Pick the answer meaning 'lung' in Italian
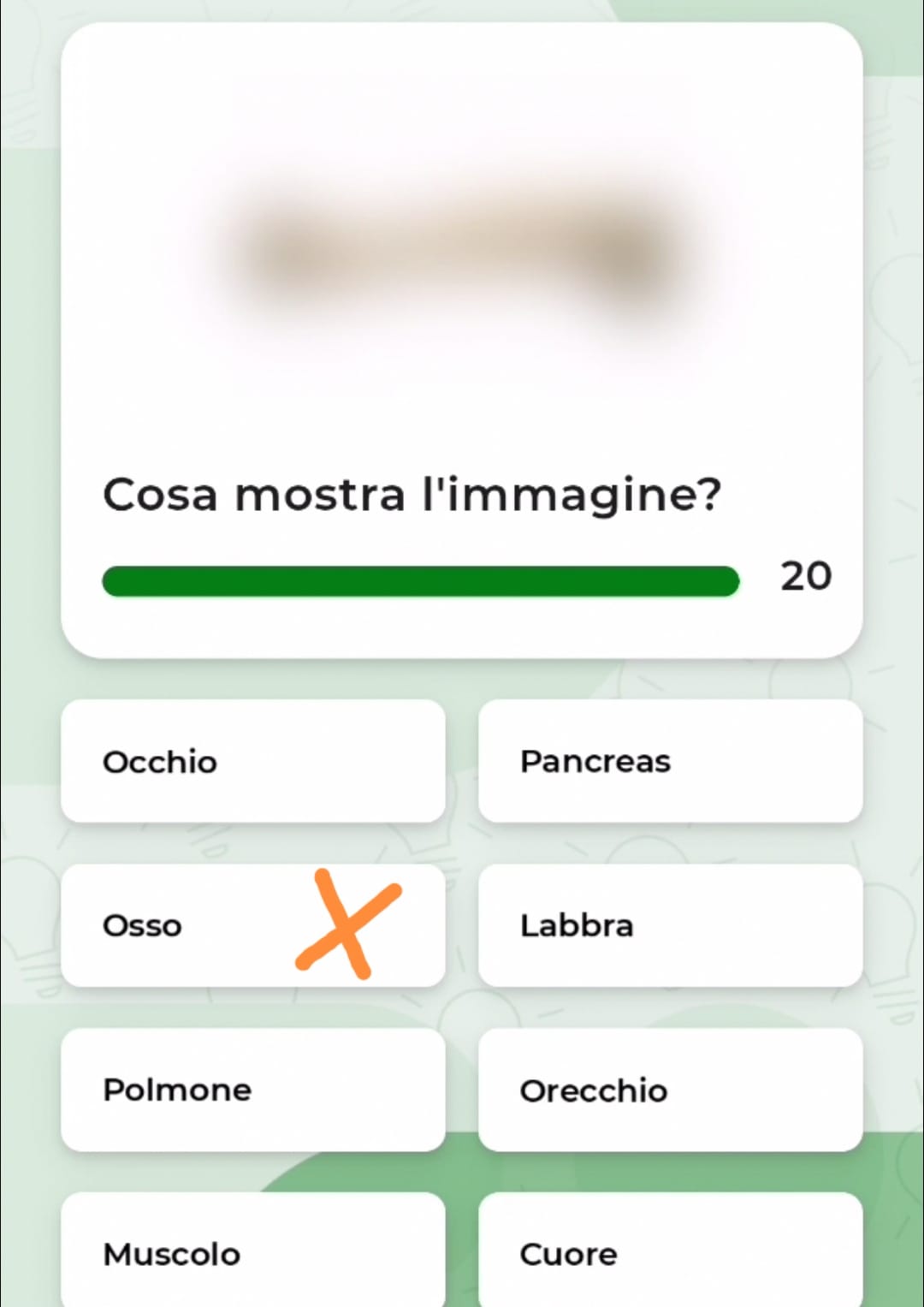 252,1090
